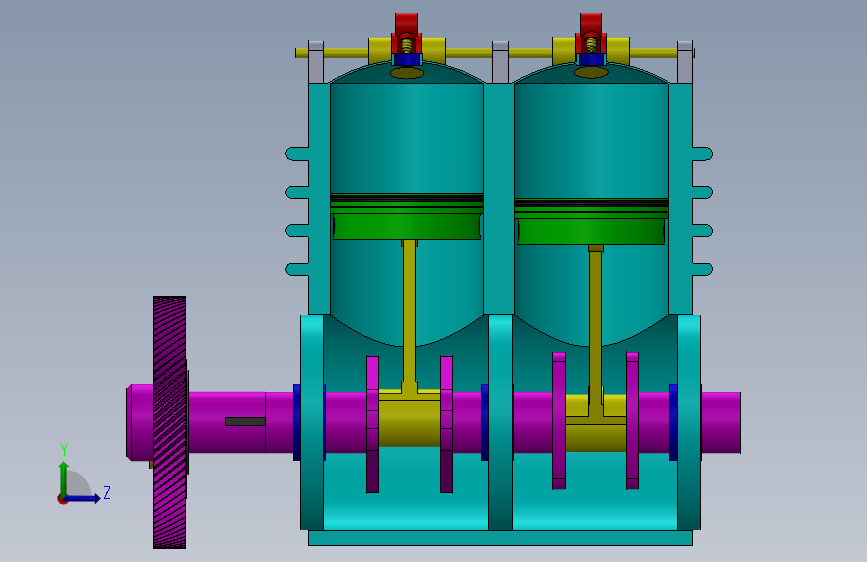Screen dimensions: 867x562
Task: Click the red origin ball of the triad
Action: click(x=62, y=499)
